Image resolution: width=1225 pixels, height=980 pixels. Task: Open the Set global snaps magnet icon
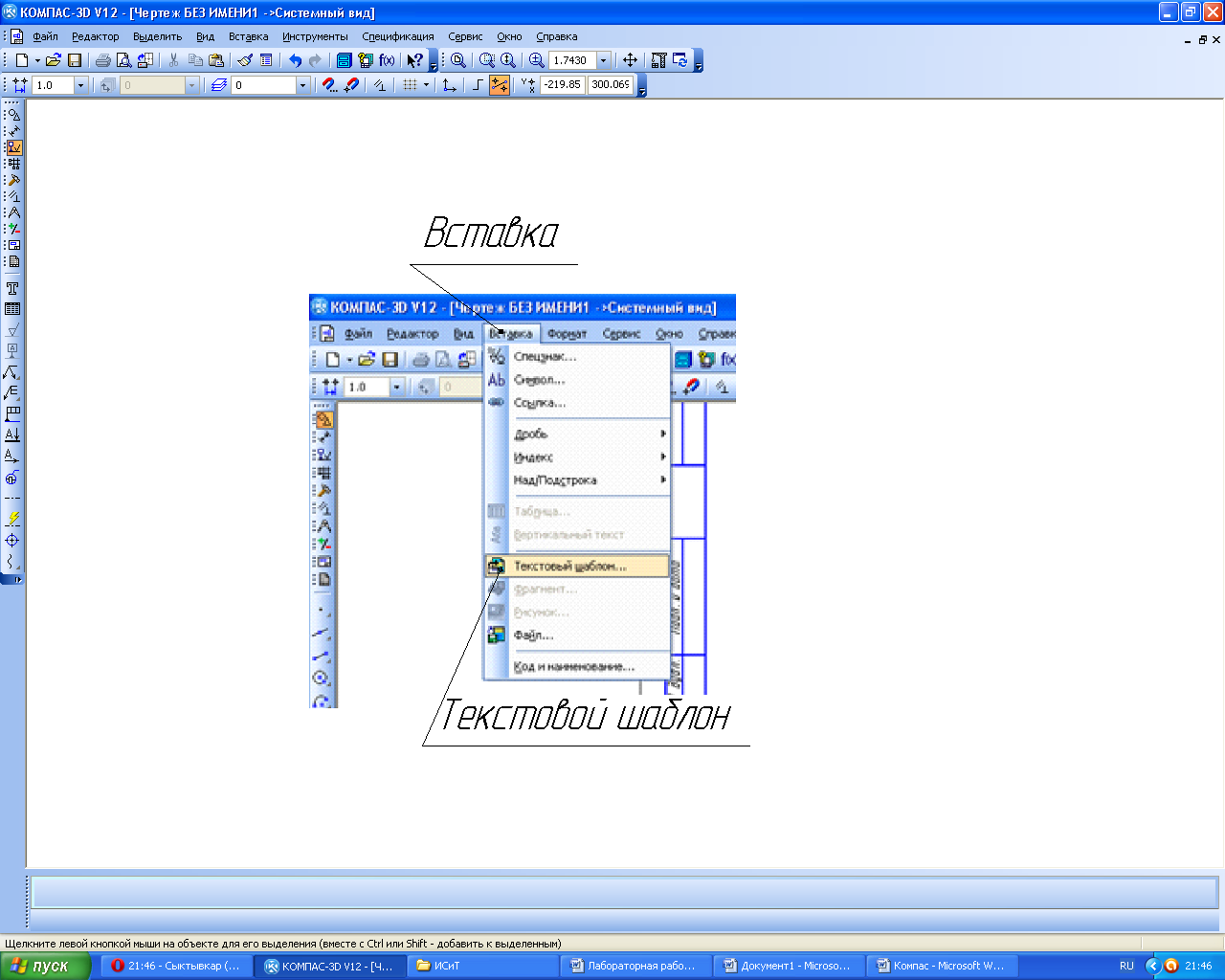[x=330, y=85]
